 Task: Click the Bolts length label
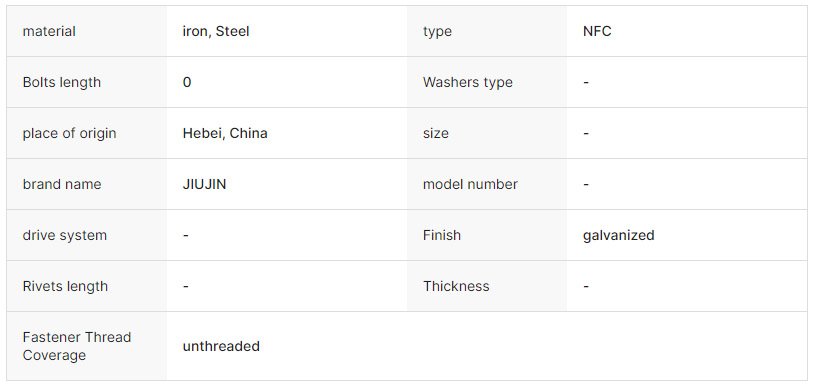pos(61,82)
